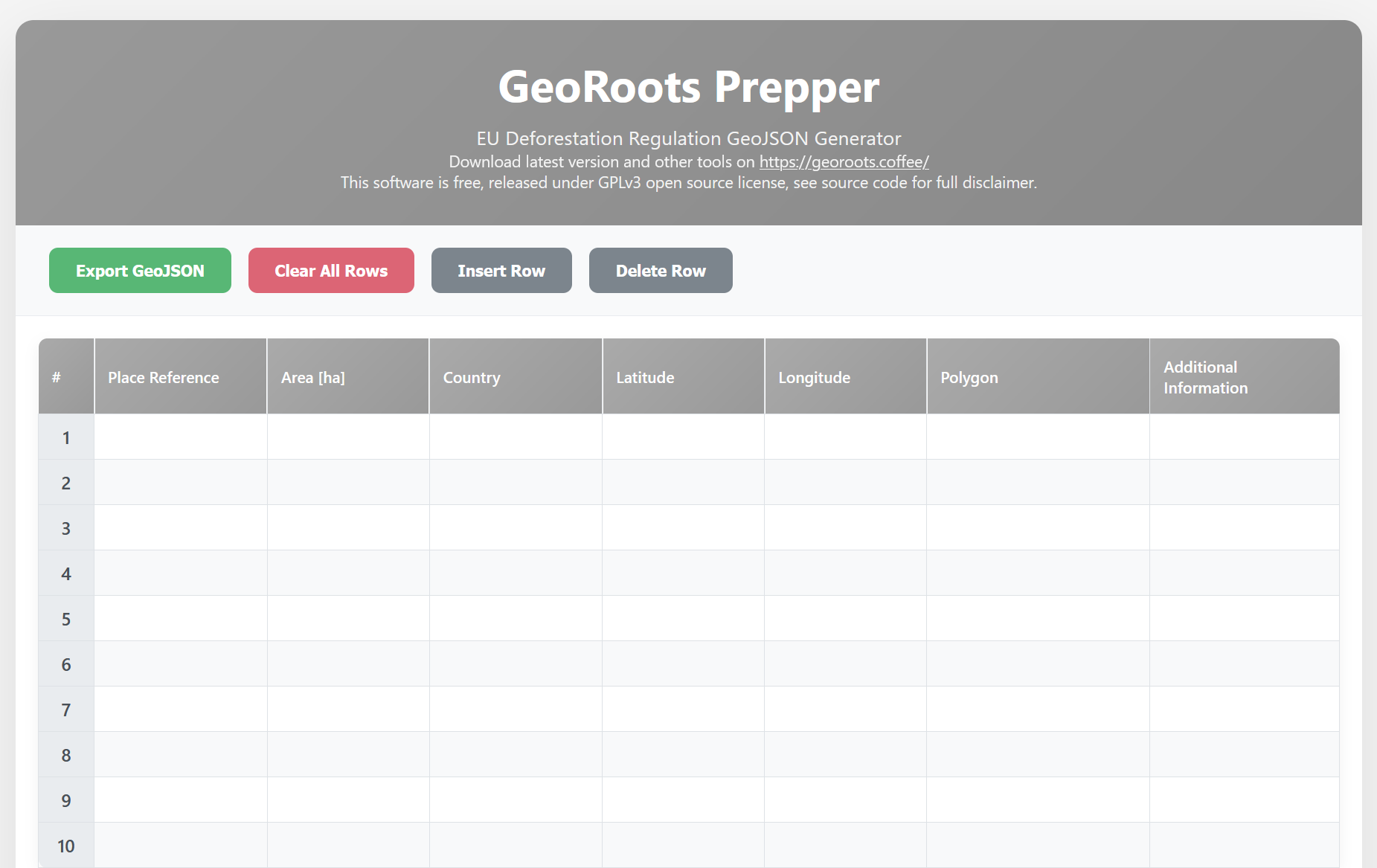Screen dimensions: 1377x868
Task: Focus Latitude cell in row 10
Action: [x=684, y=845]
